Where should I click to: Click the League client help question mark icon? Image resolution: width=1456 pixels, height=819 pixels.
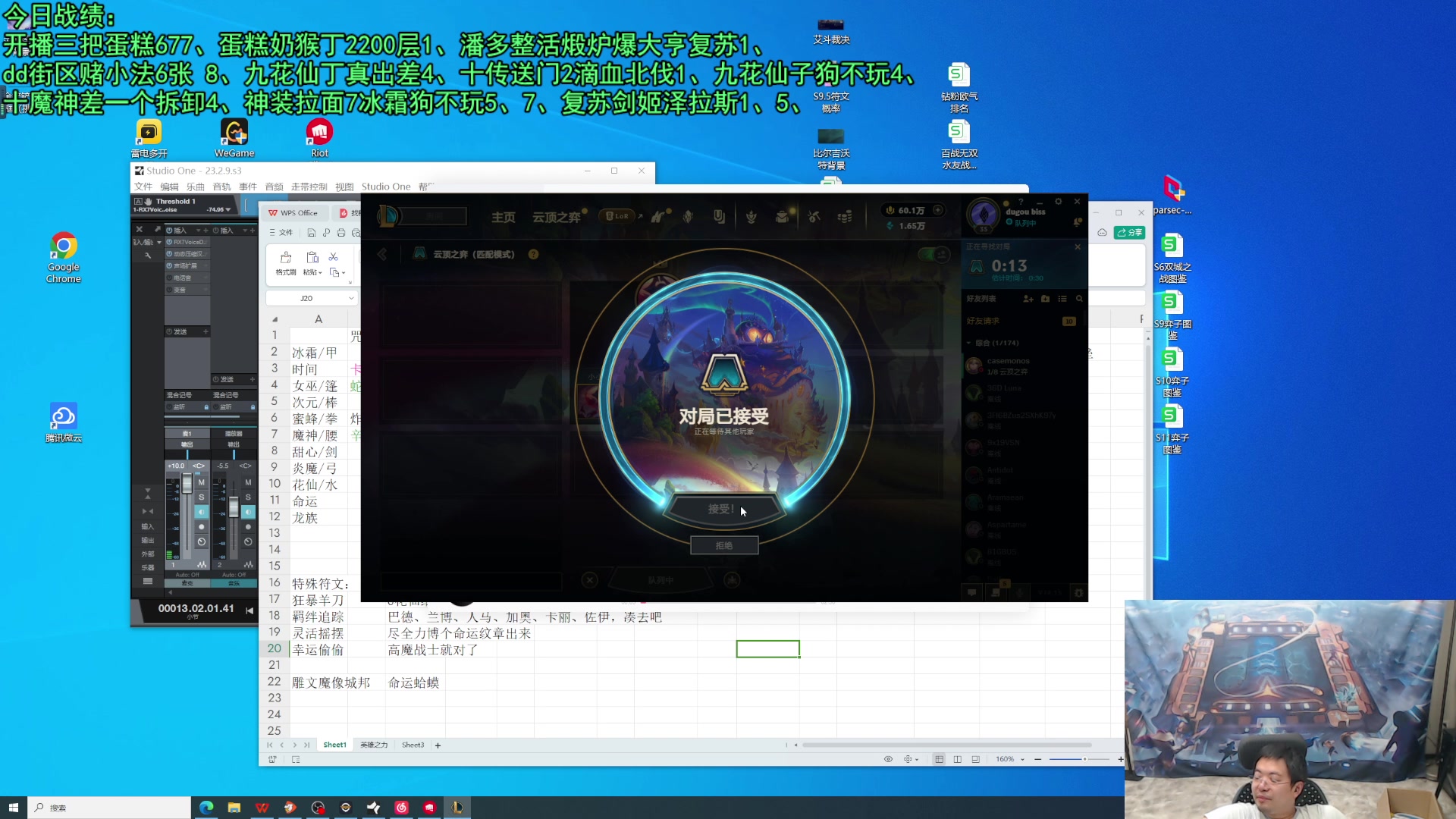1021,202
